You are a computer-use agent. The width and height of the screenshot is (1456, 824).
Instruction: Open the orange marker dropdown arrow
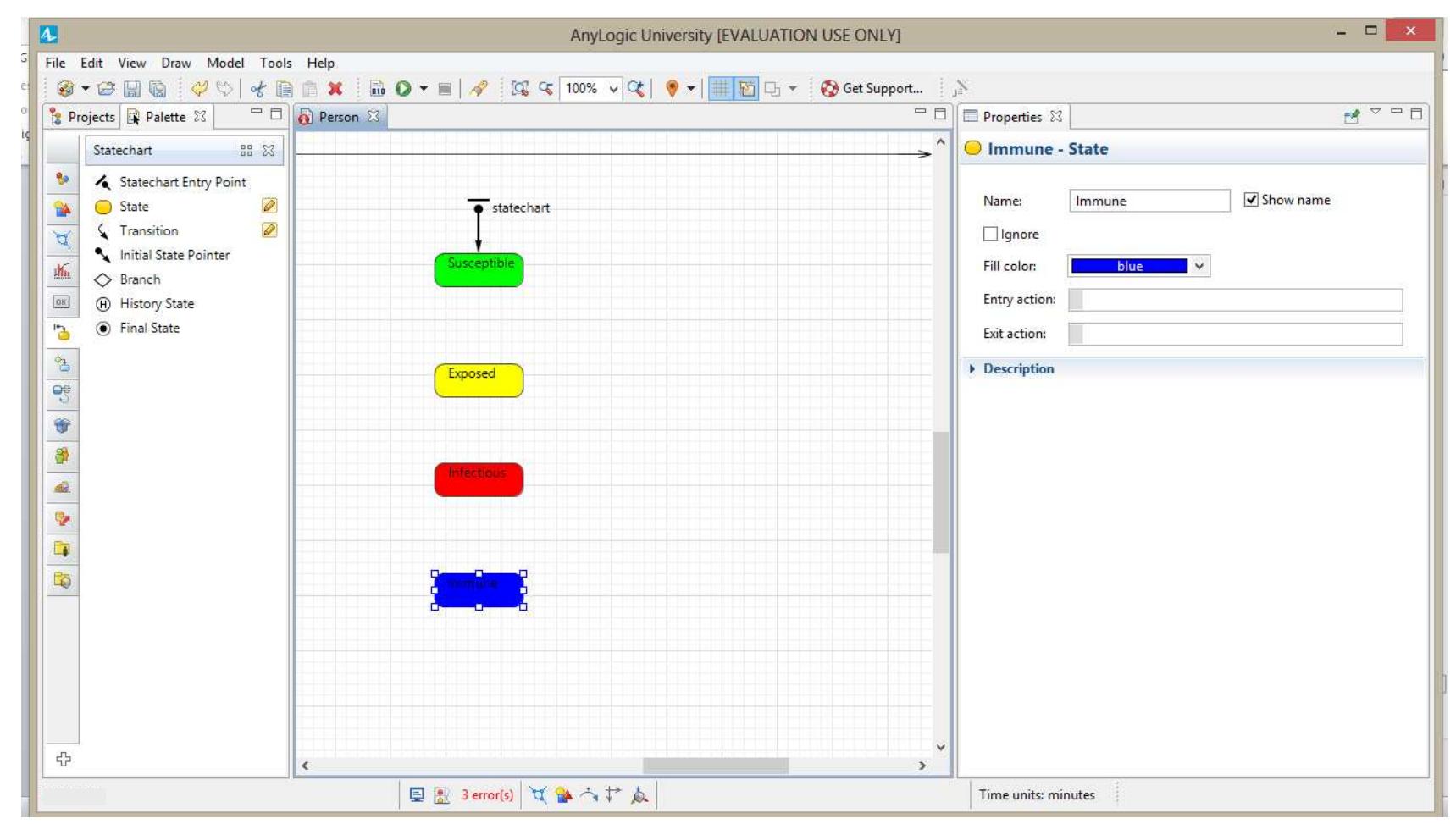click(x=691, y=89)
